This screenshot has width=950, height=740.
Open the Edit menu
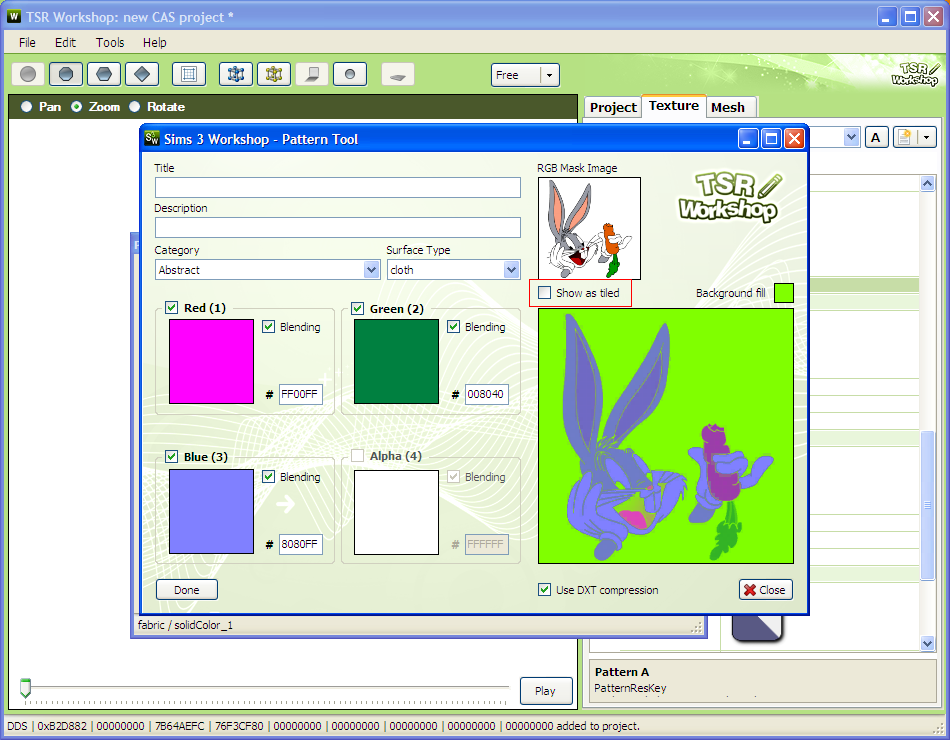point(65,42)
